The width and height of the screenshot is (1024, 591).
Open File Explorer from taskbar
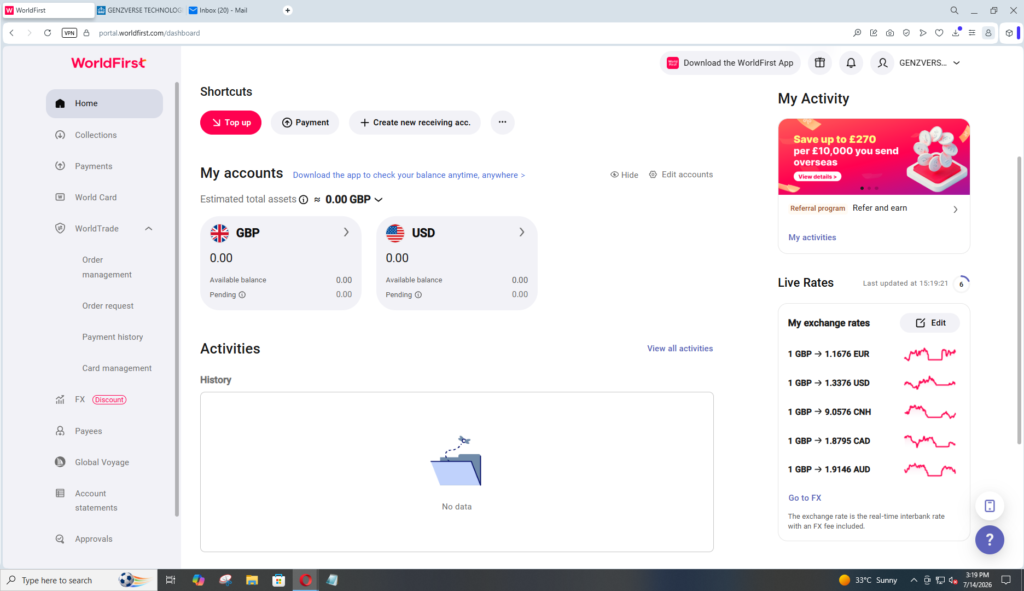coord(252,580)
